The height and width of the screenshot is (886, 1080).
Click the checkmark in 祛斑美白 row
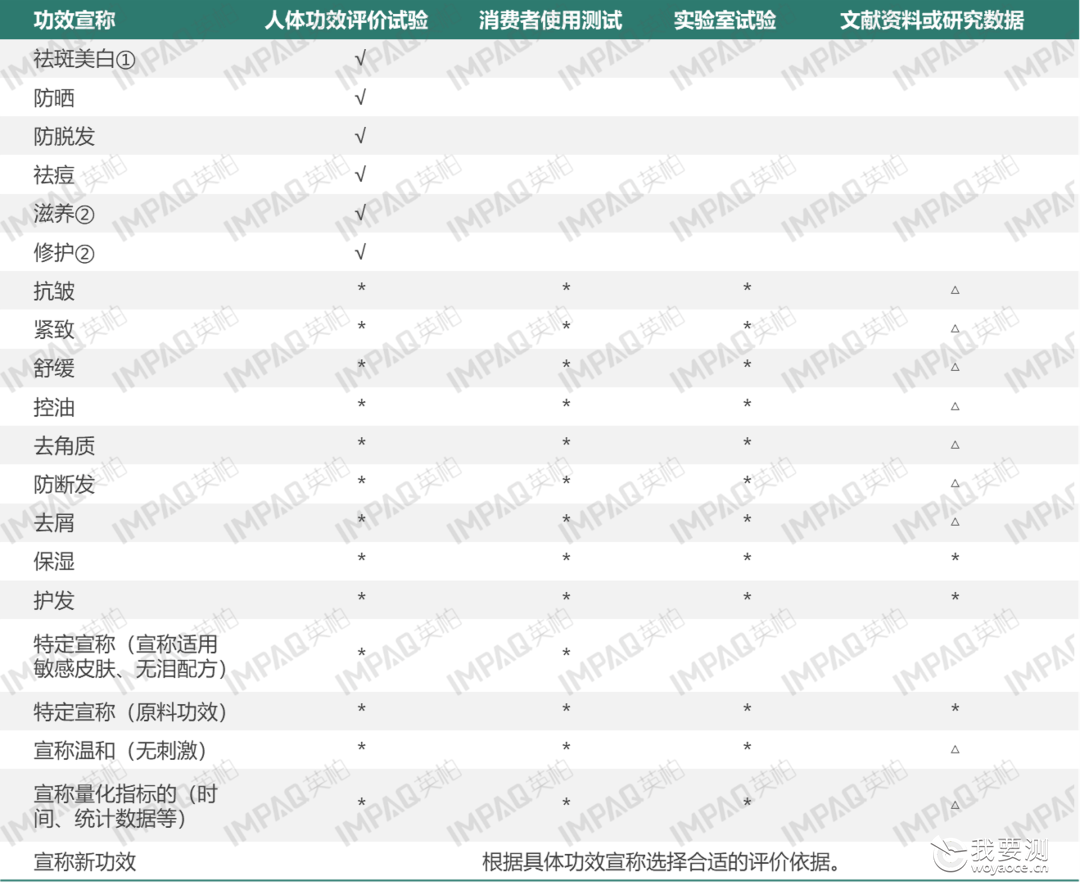360,59
